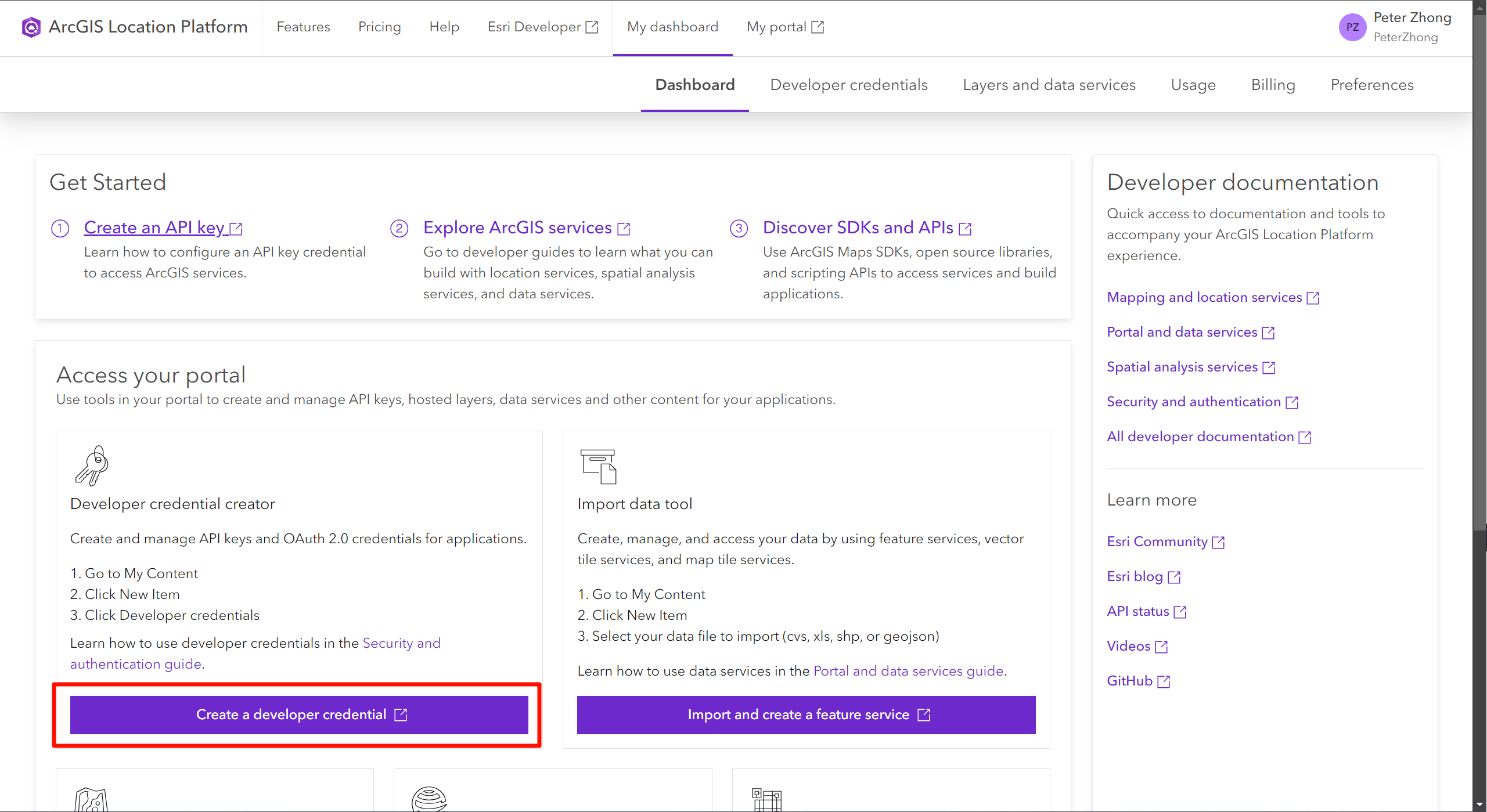This screenshot has width=1487, height=812.
Task: Open the Billing tab
Action: click(x=1273, y=85)
